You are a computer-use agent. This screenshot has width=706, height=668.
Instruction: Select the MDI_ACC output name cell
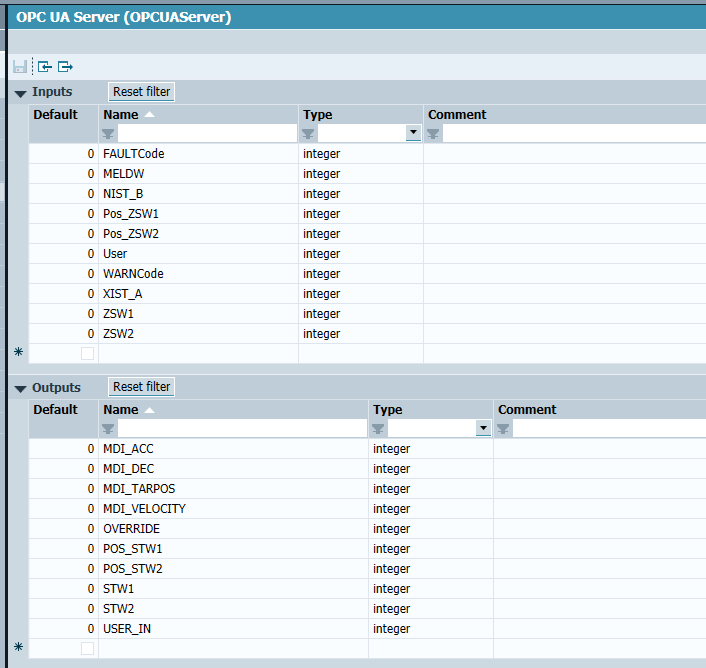[233, 449]
